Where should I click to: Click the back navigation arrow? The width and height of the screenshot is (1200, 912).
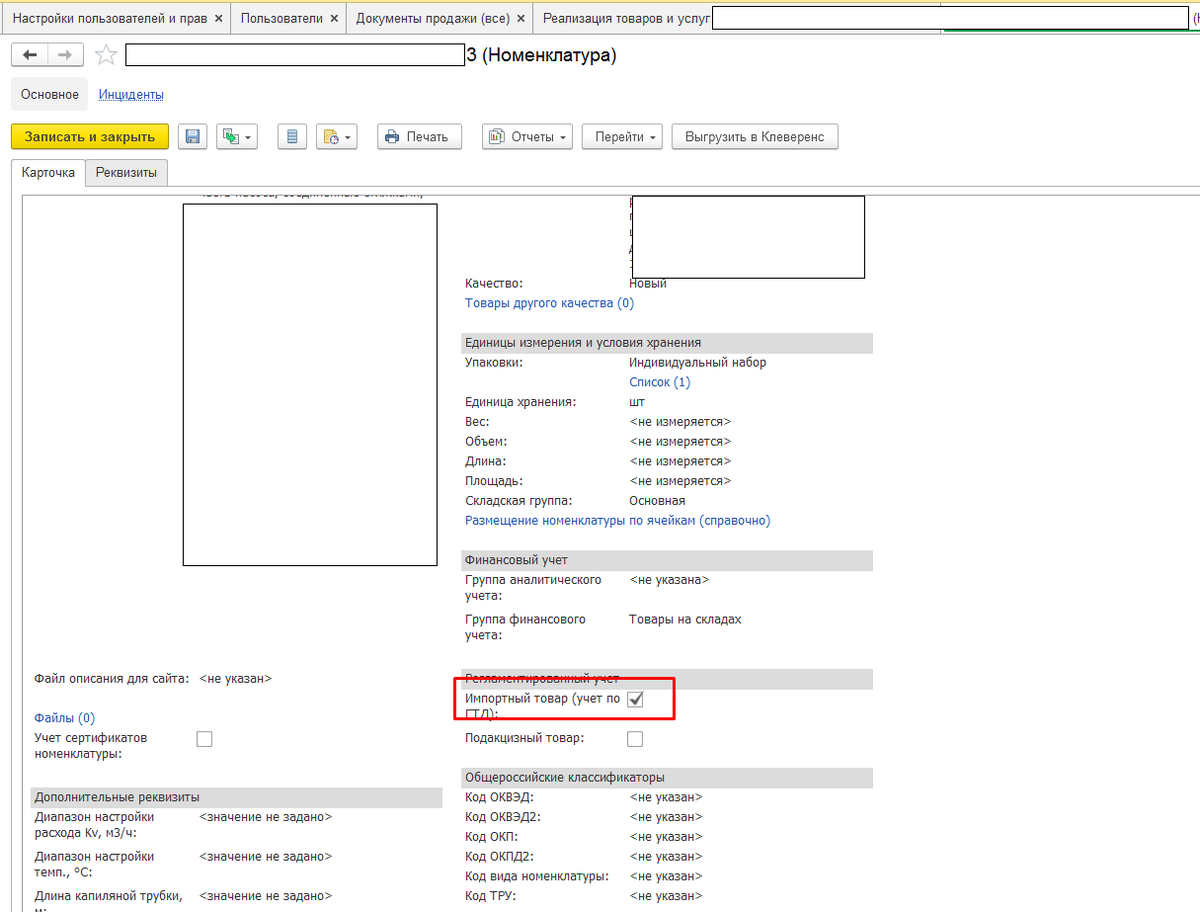click(29, 56)
